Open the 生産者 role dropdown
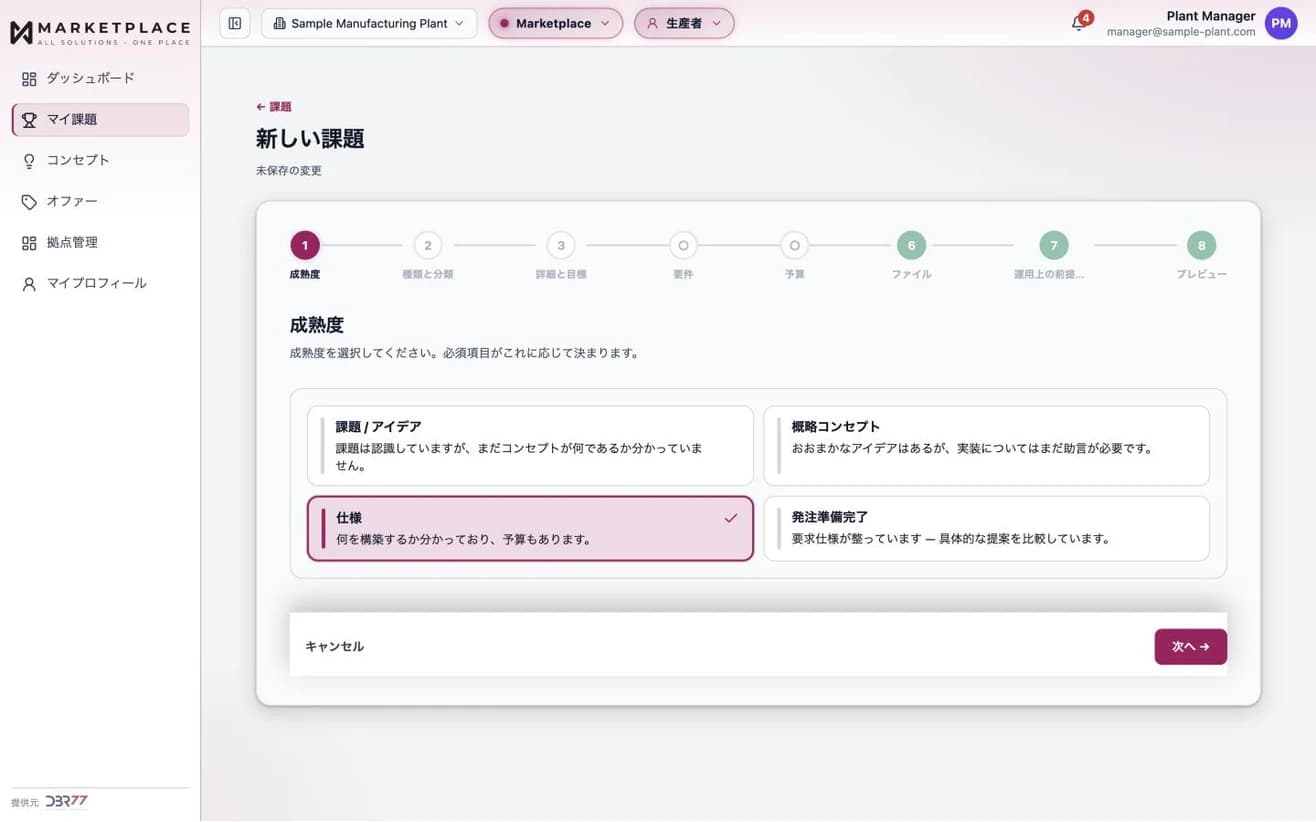The image size is (1316, 822). click(684, 23)
